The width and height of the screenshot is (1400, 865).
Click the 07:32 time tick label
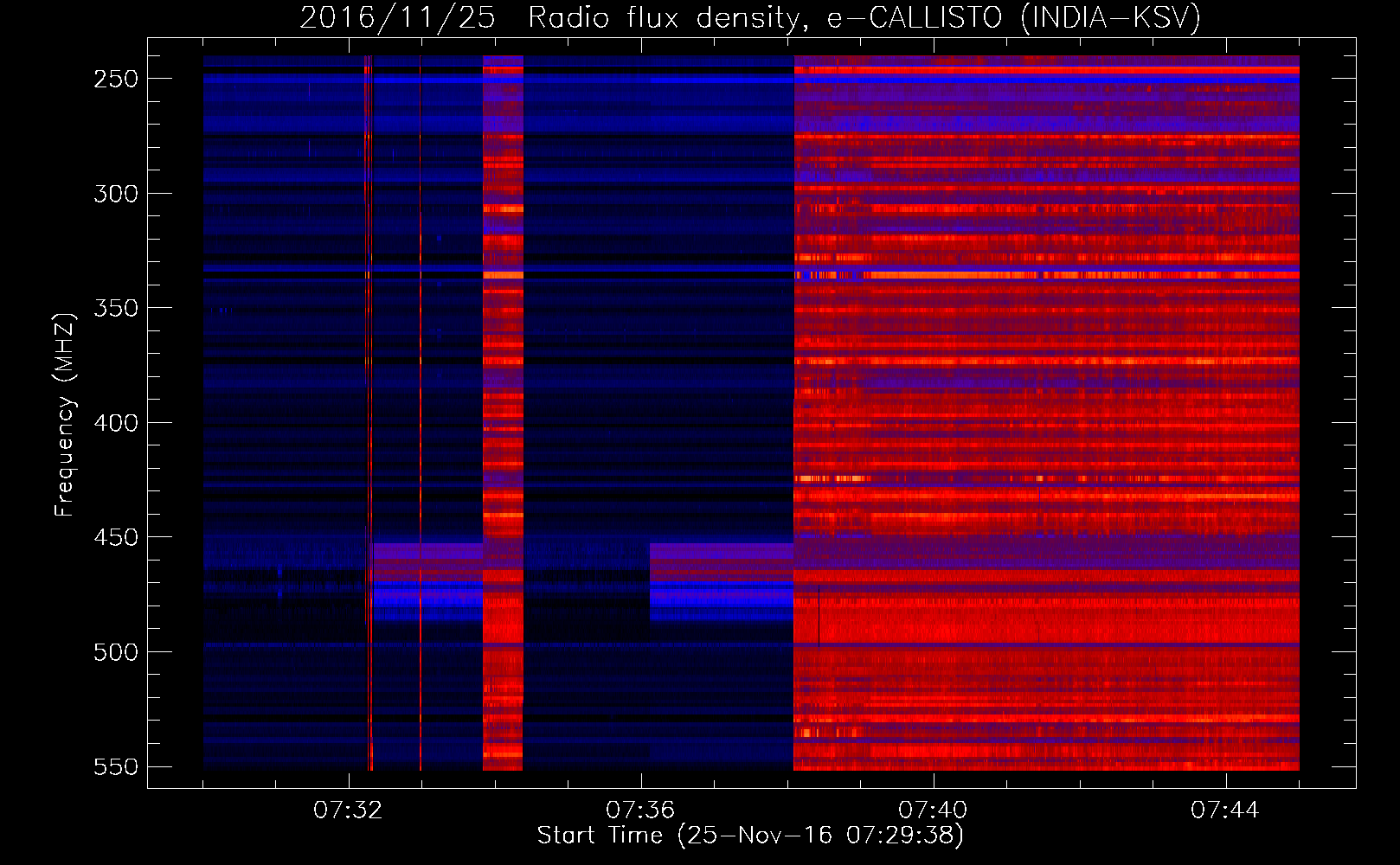pos(348,811)
